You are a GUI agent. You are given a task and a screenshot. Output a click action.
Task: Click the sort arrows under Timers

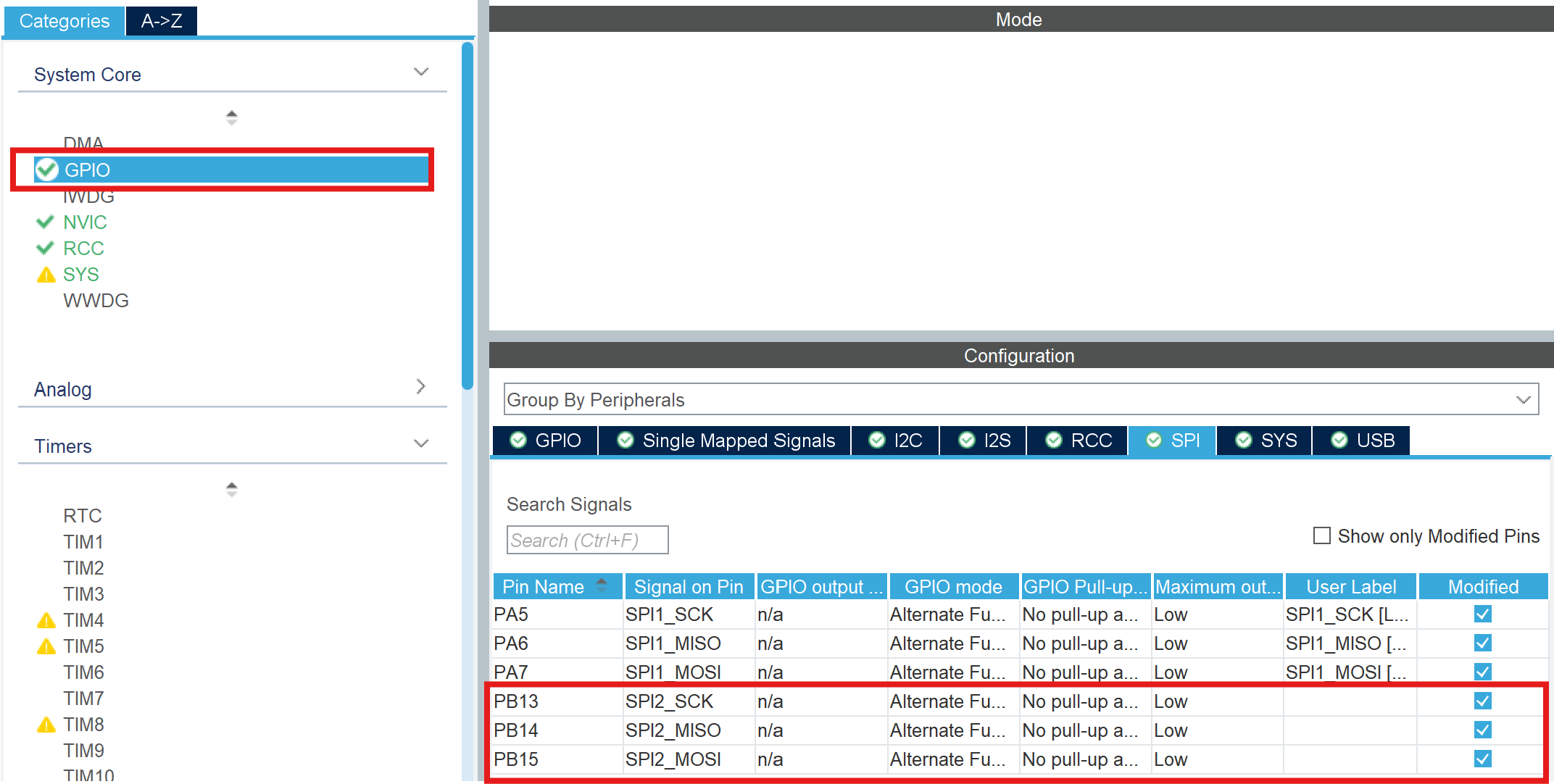(x=231, y=489)
